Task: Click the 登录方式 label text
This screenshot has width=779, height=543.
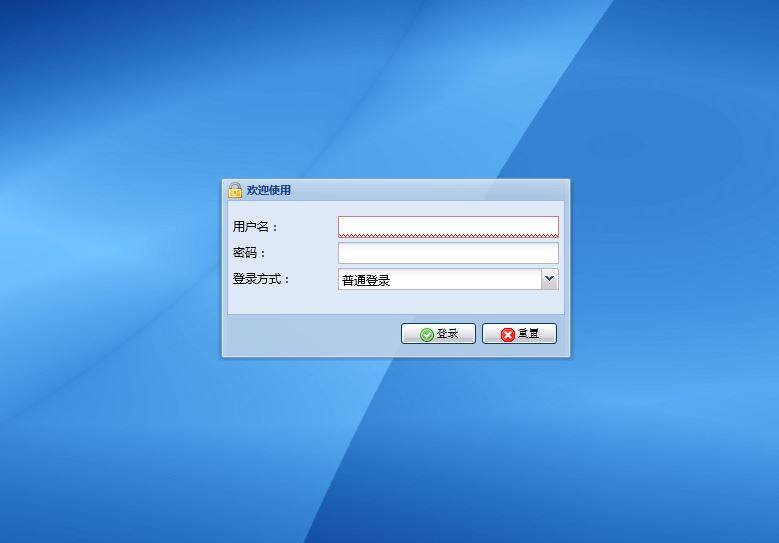Action: coord(261,279)
